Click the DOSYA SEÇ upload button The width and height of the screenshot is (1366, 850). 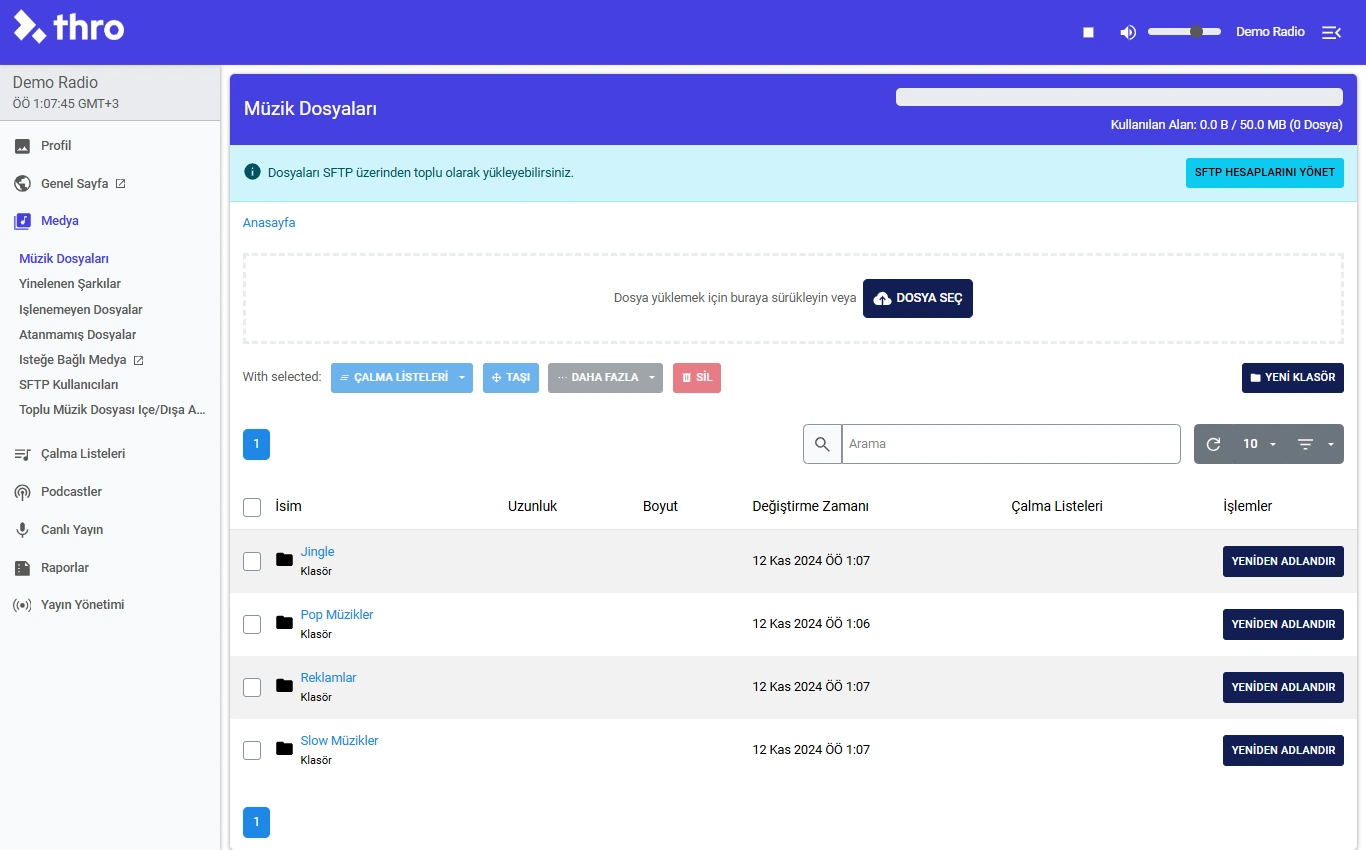coord(918,298)
